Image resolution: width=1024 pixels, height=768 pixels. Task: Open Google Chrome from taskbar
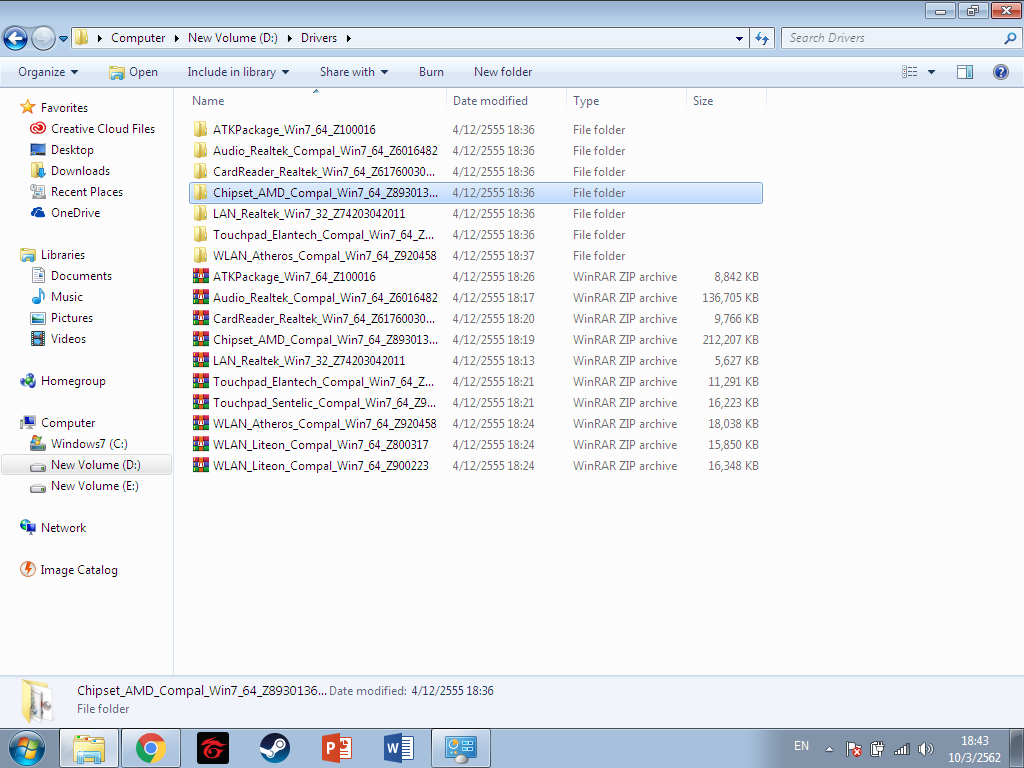(x=151, y=748)
